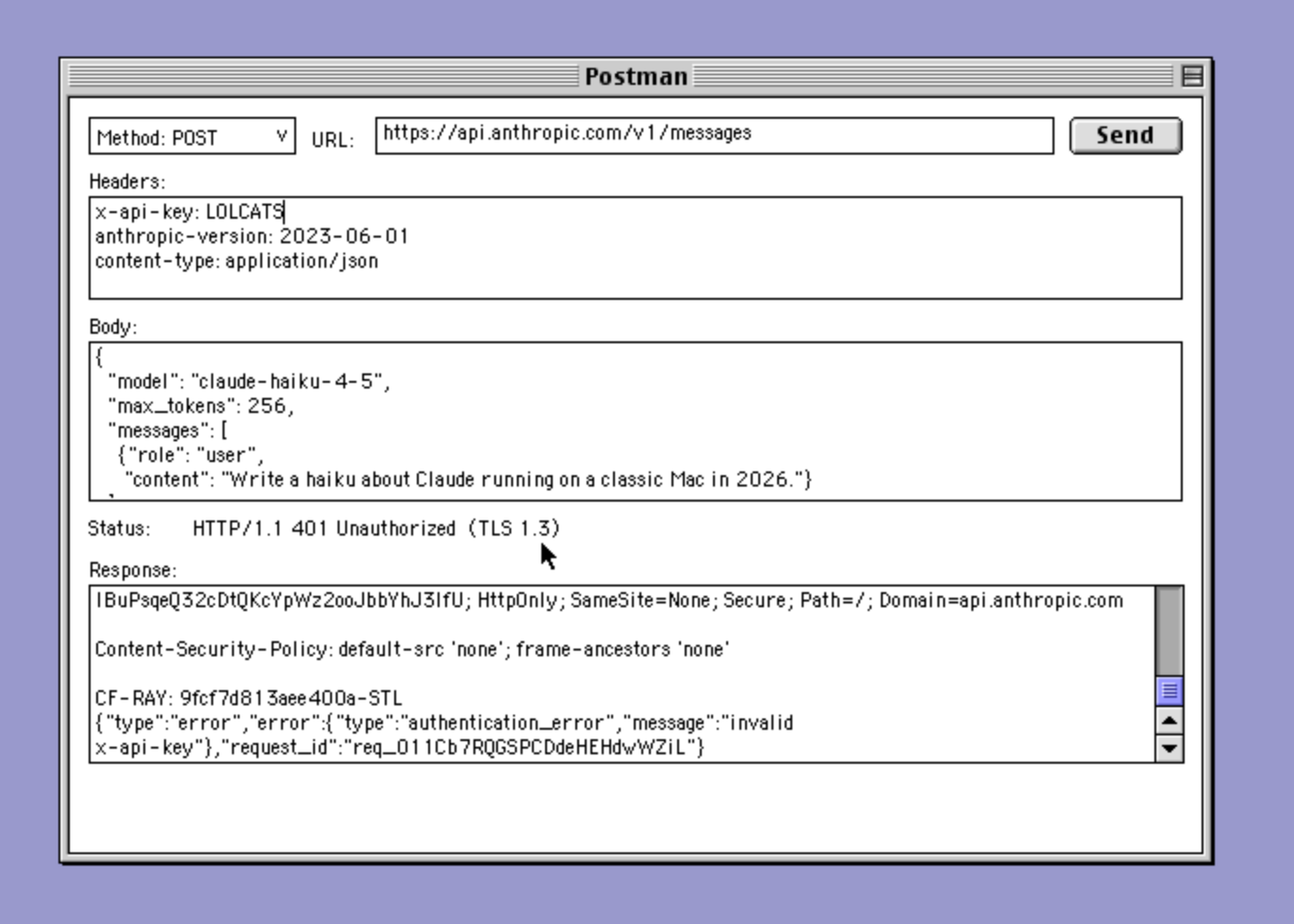
Task: Click the Response scrollbar thumb
Action: tap(1170, 691)
